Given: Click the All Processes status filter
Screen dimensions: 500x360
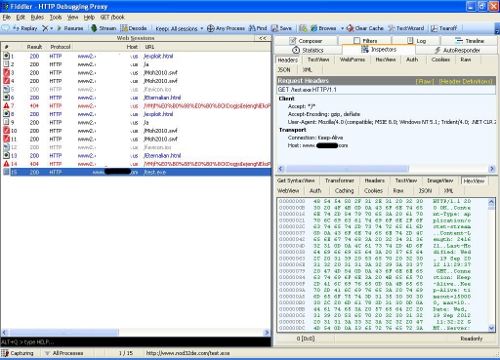Looking at the screenshot, I should pyautogui.click(x=64, y=353).
